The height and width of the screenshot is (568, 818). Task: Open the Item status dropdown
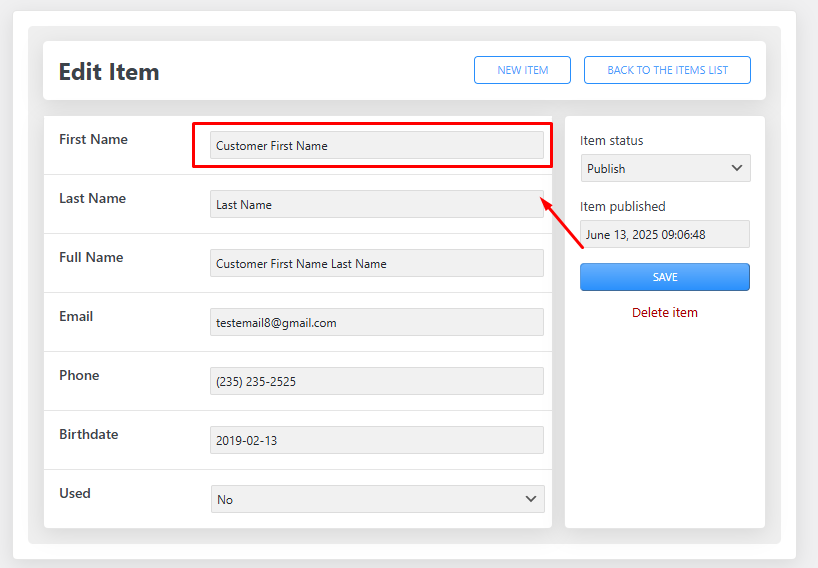click(x=665, y=168)
